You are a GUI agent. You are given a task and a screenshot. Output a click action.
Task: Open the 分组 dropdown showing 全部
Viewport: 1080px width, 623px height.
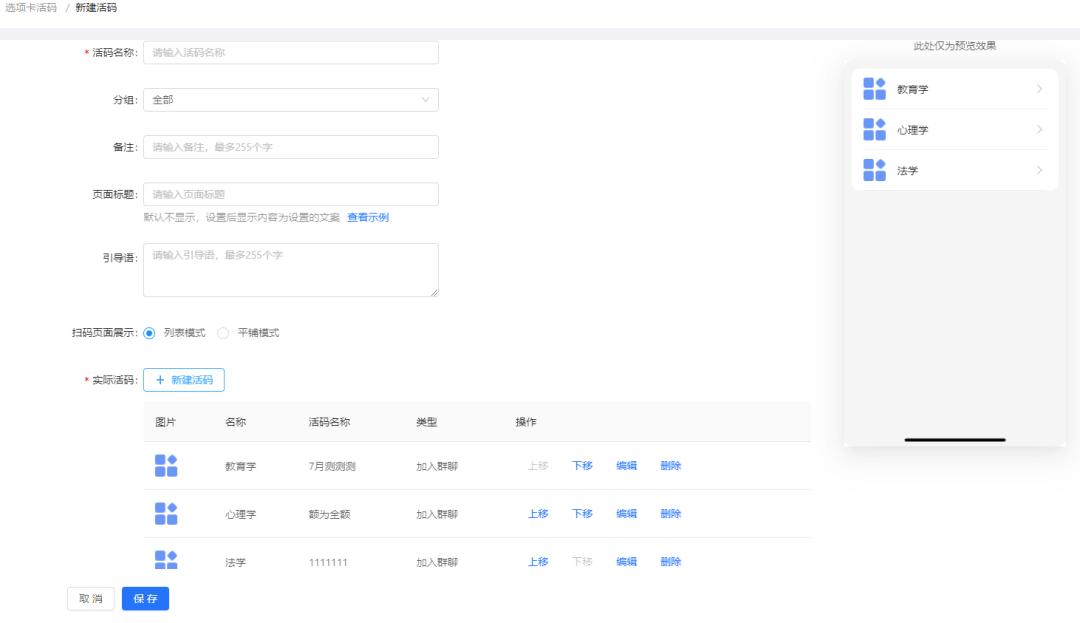(x=290, y=100)
